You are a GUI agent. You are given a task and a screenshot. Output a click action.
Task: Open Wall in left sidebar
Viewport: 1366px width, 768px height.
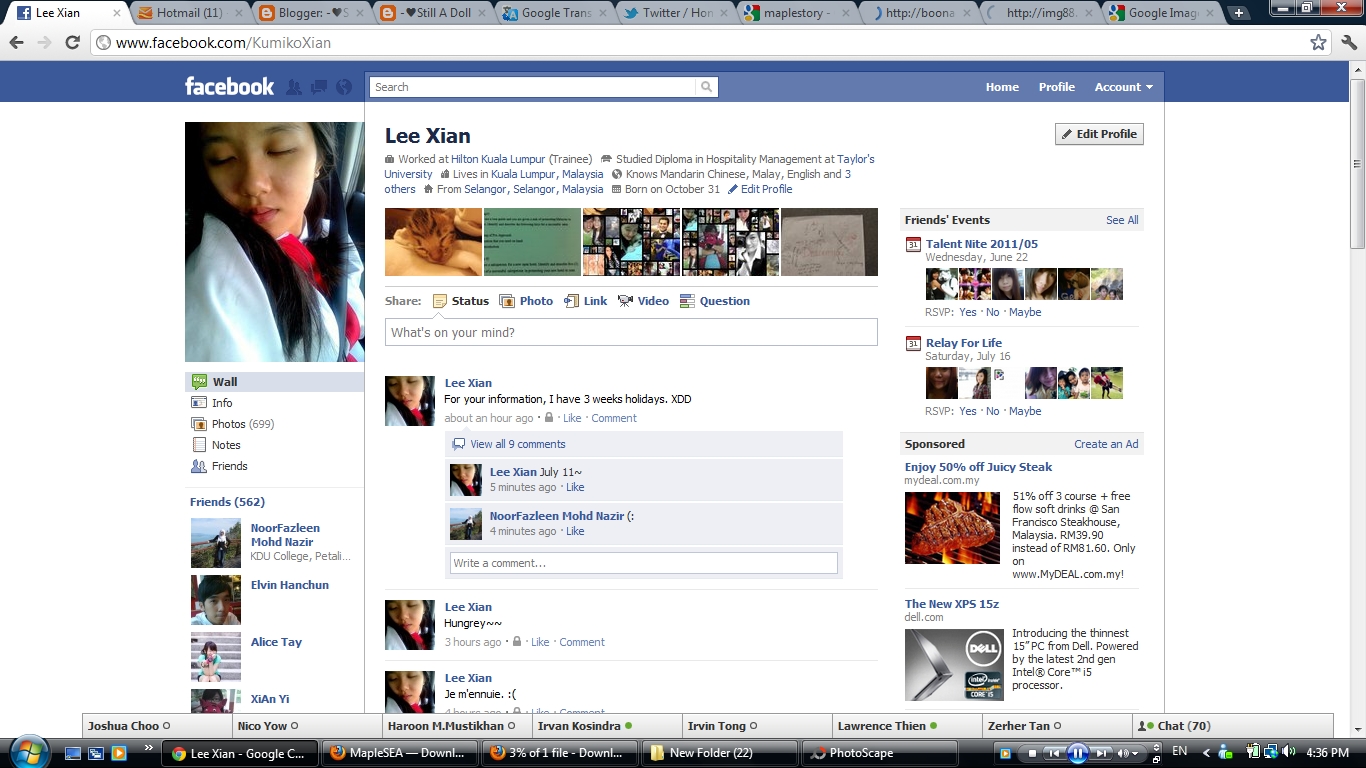[x=274, y=382]
